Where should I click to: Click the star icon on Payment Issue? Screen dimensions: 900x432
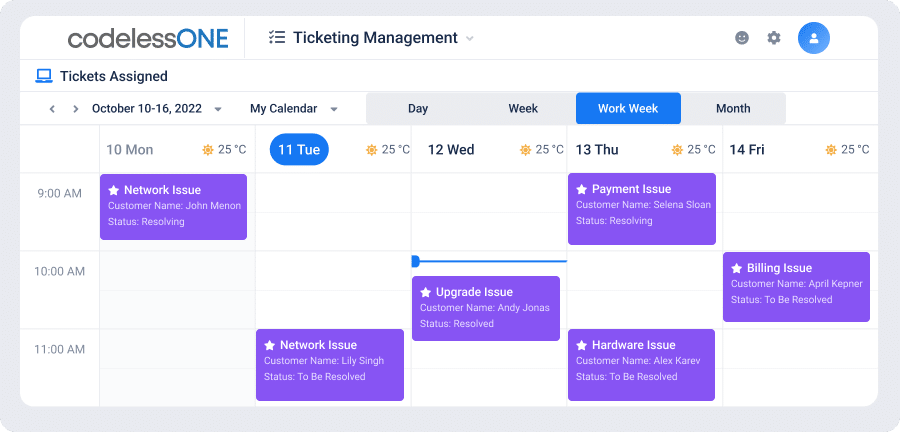tap(581, 189)
